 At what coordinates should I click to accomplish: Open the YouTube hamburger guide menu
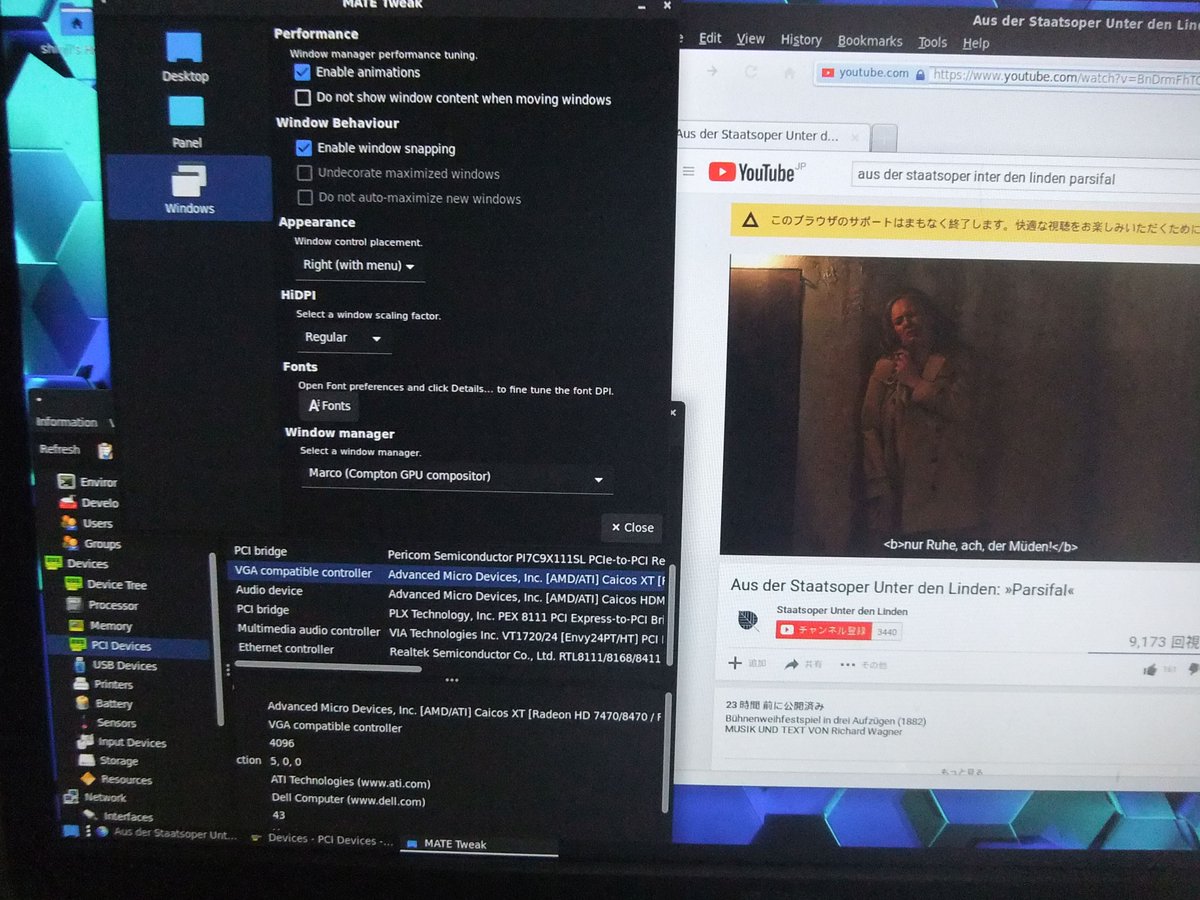click(x=688, y=172)
